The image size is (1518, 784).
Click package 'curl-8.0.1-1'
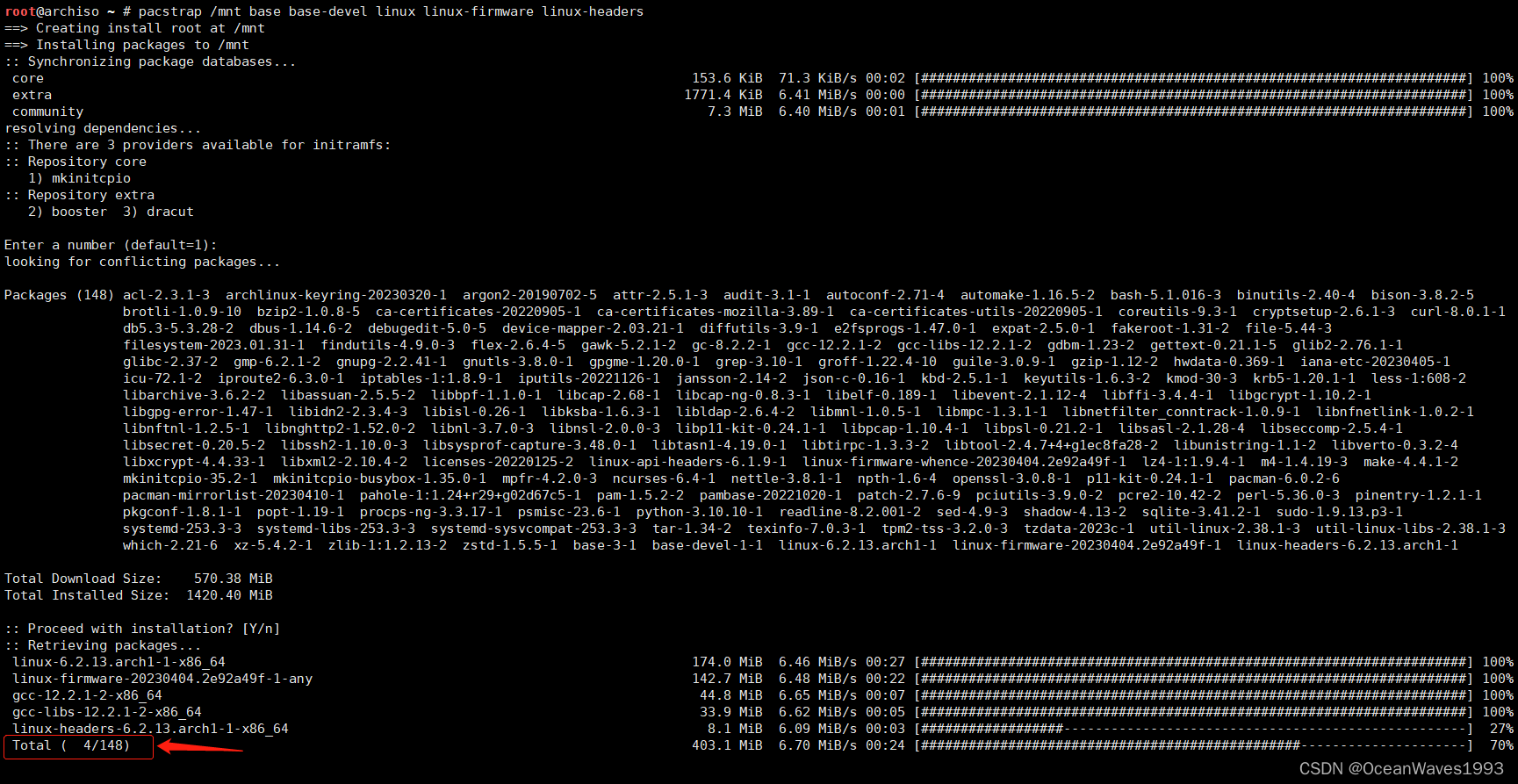click(1457, 312)
